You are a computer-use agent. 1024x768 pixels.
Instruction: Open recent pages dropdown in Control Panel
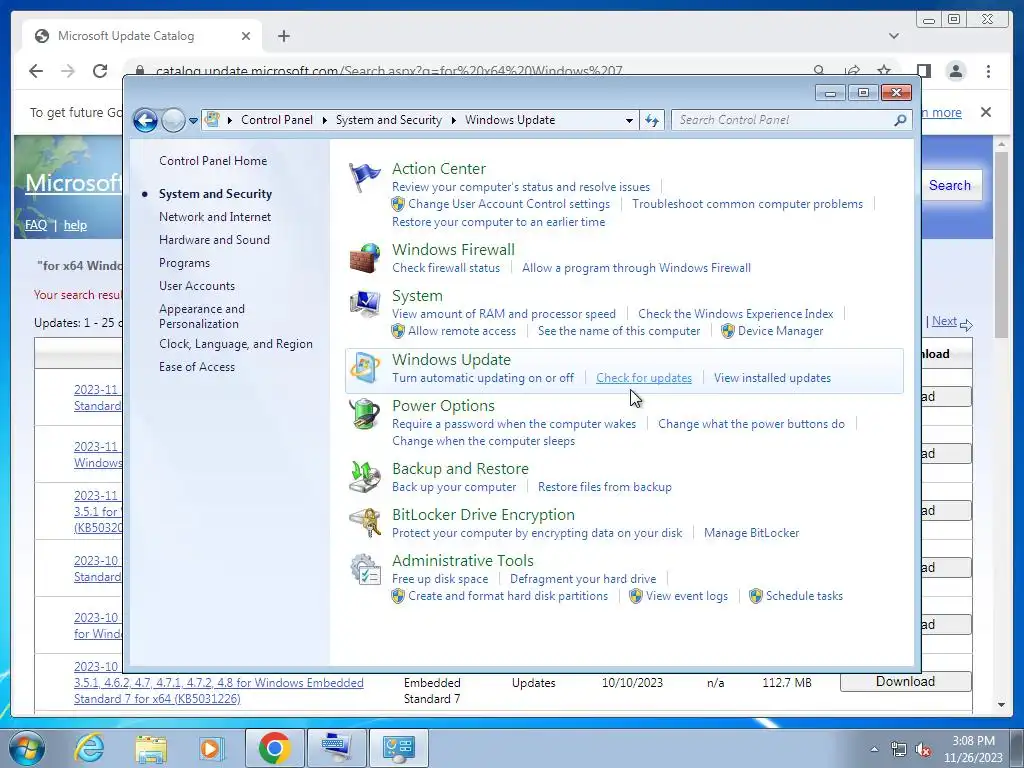[193, 120]
